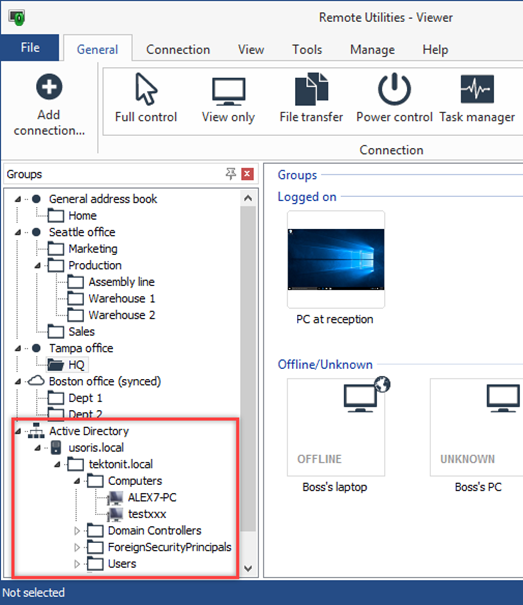The image size is (523, 605).
Task: Select the PC at reception thumbnail
Action: point(335,259)
